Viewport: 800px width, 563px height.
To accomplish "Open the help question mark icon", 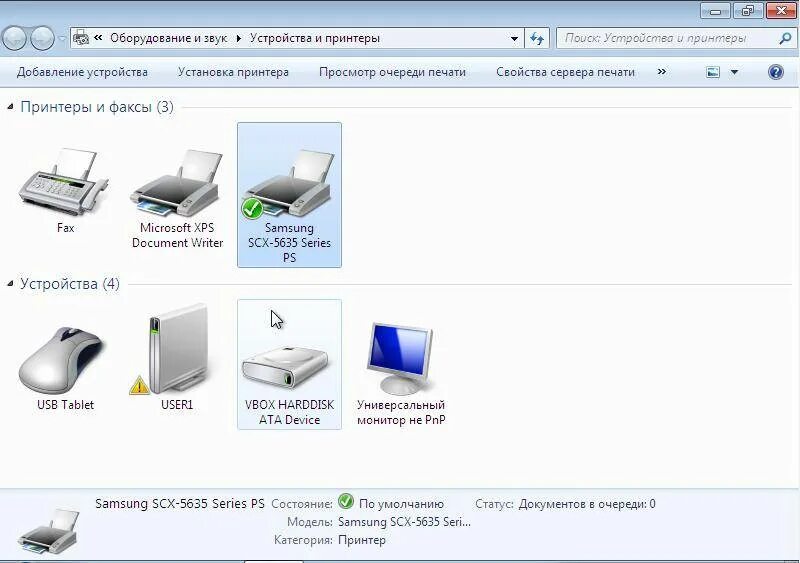I will pos(776,72).
